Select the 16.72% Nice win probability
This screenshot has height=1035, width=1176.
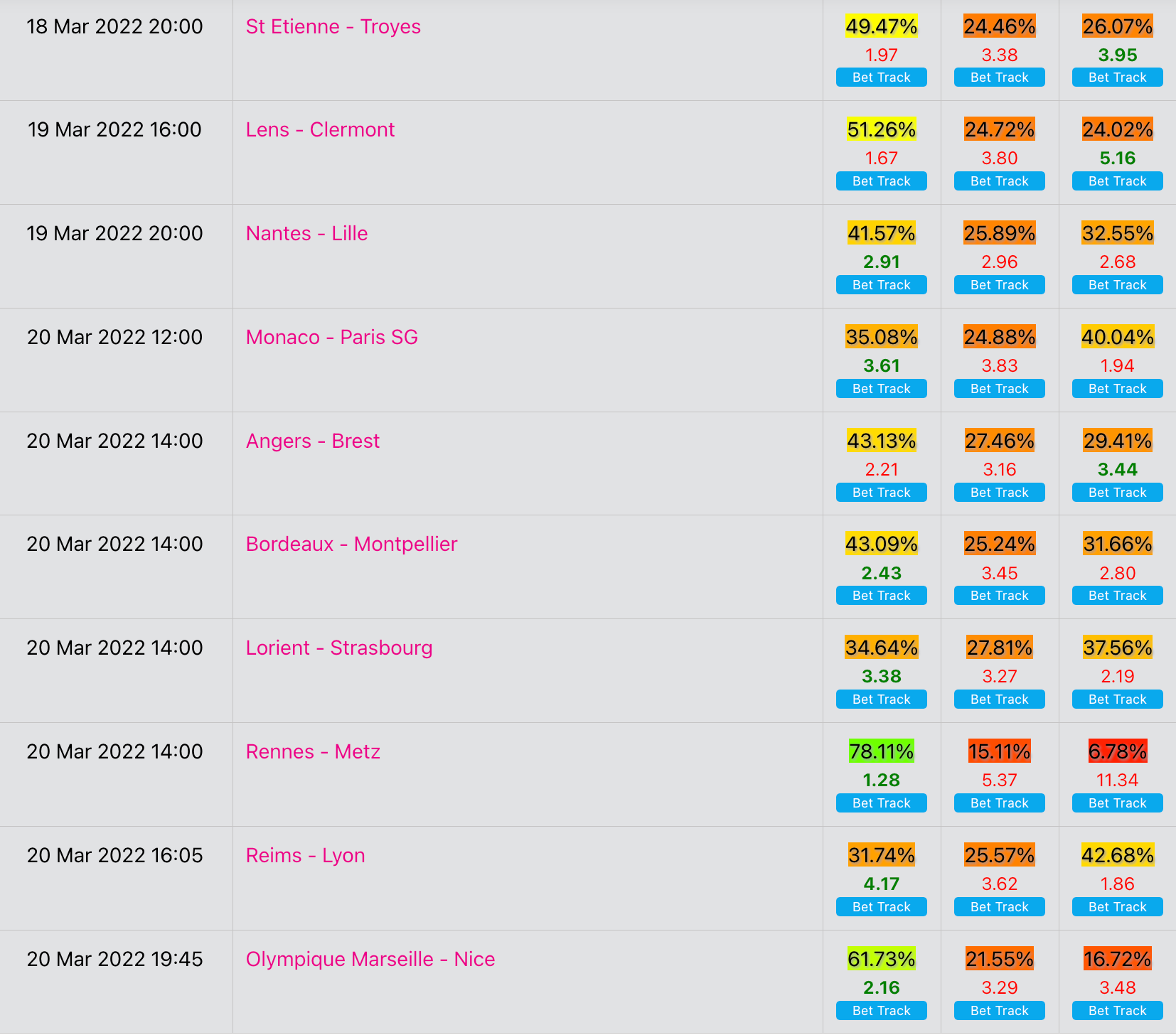click(1118, 960)
